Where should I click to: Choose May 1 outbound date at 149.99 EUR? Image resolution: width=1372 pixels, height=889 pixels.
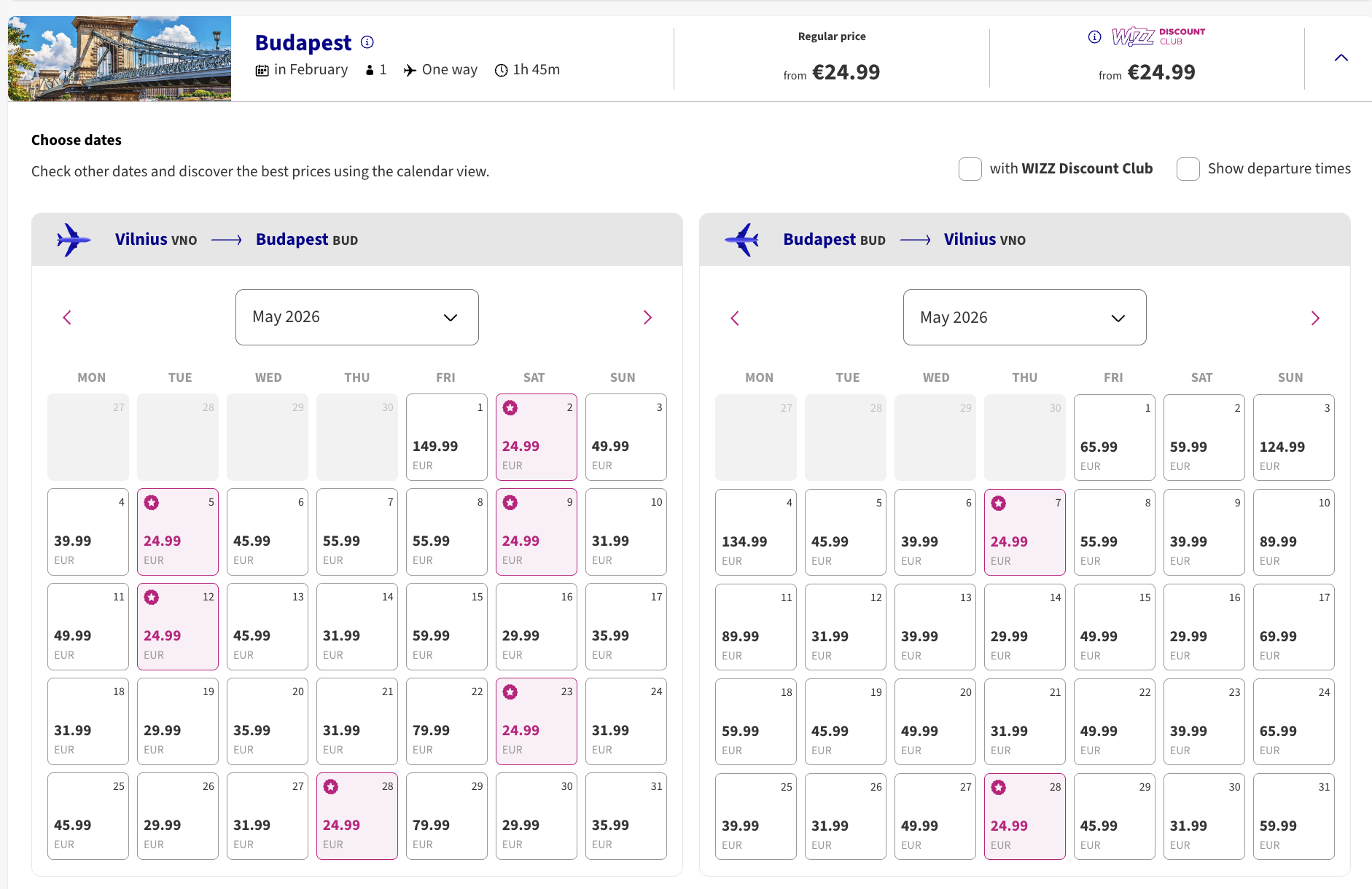tap(446, 437)
